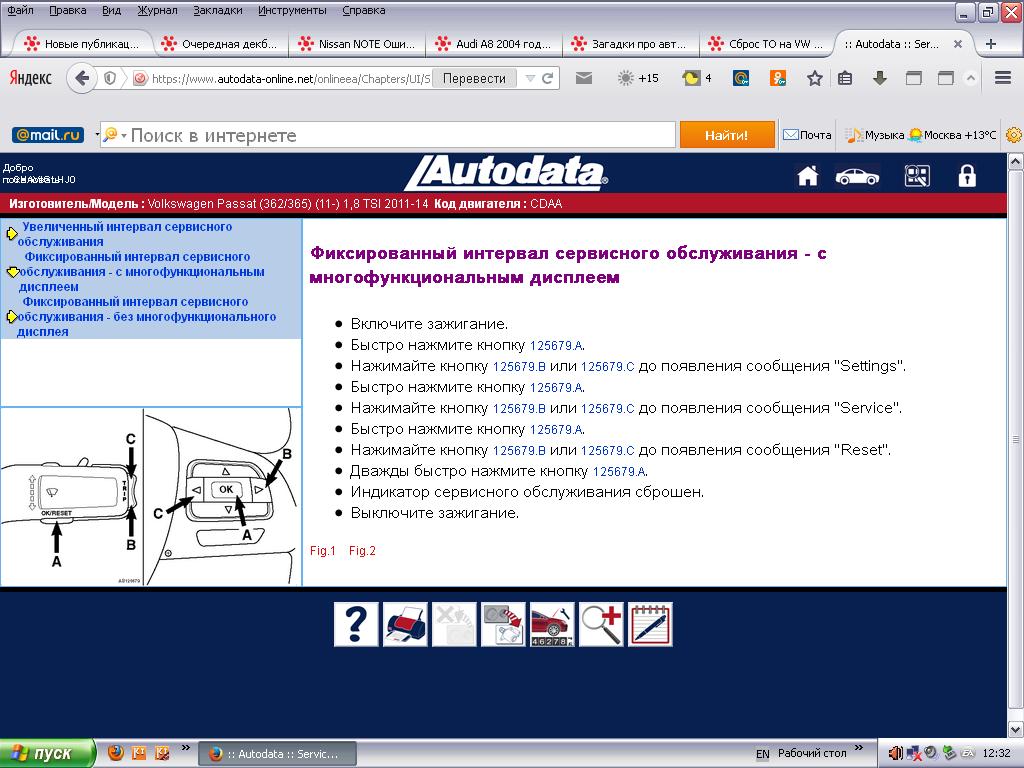Switch to the Сброс ТО на VW tab

[x=765, y=44]
